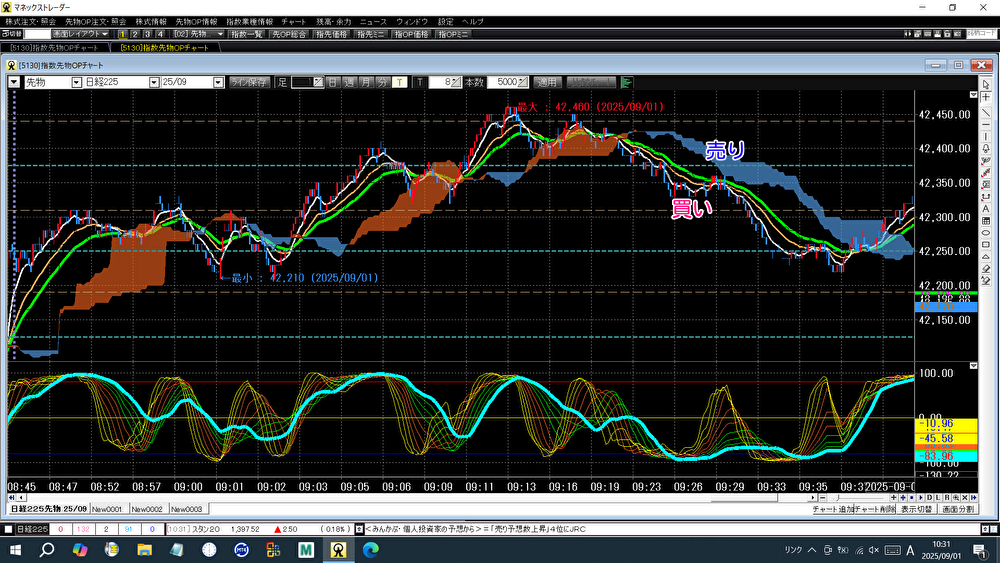The width and height of the screenshot is (1000, 563).
Task: Toggle the highlighted T tick button
Action: 399,82
